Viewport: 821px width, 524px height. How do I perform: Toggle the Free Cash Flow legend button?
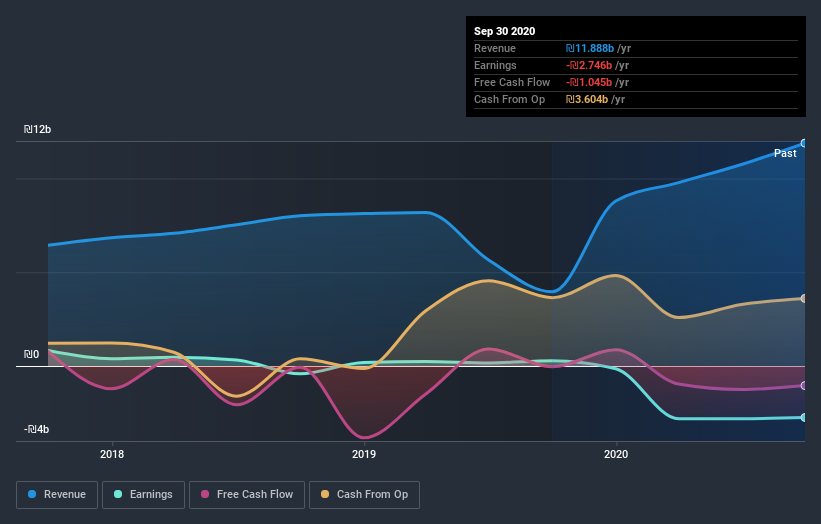tap(247, 495)
